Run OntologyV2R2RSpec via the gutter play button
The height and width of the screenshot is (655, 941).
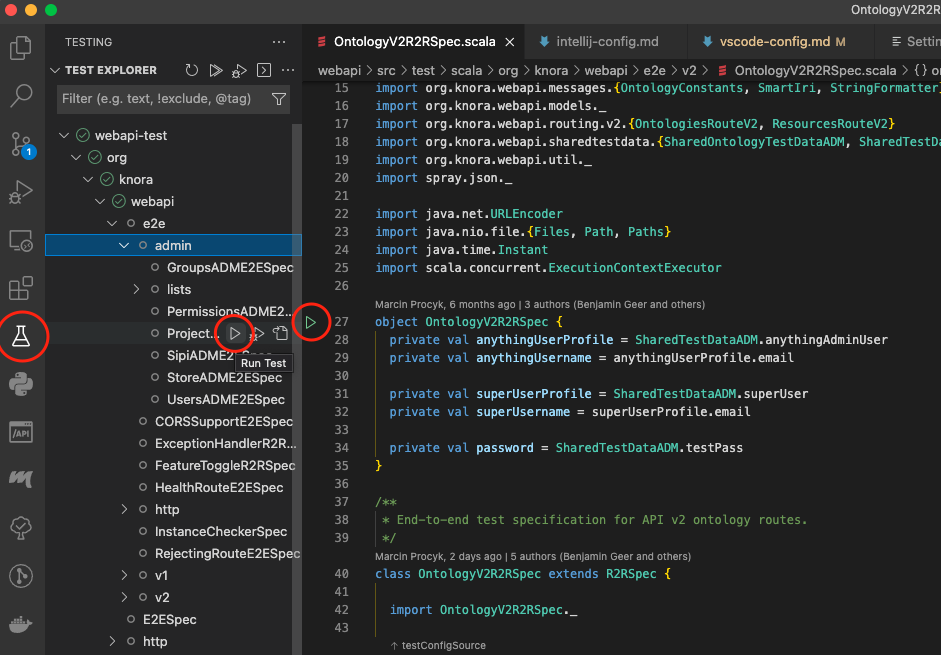pos(312,322)
